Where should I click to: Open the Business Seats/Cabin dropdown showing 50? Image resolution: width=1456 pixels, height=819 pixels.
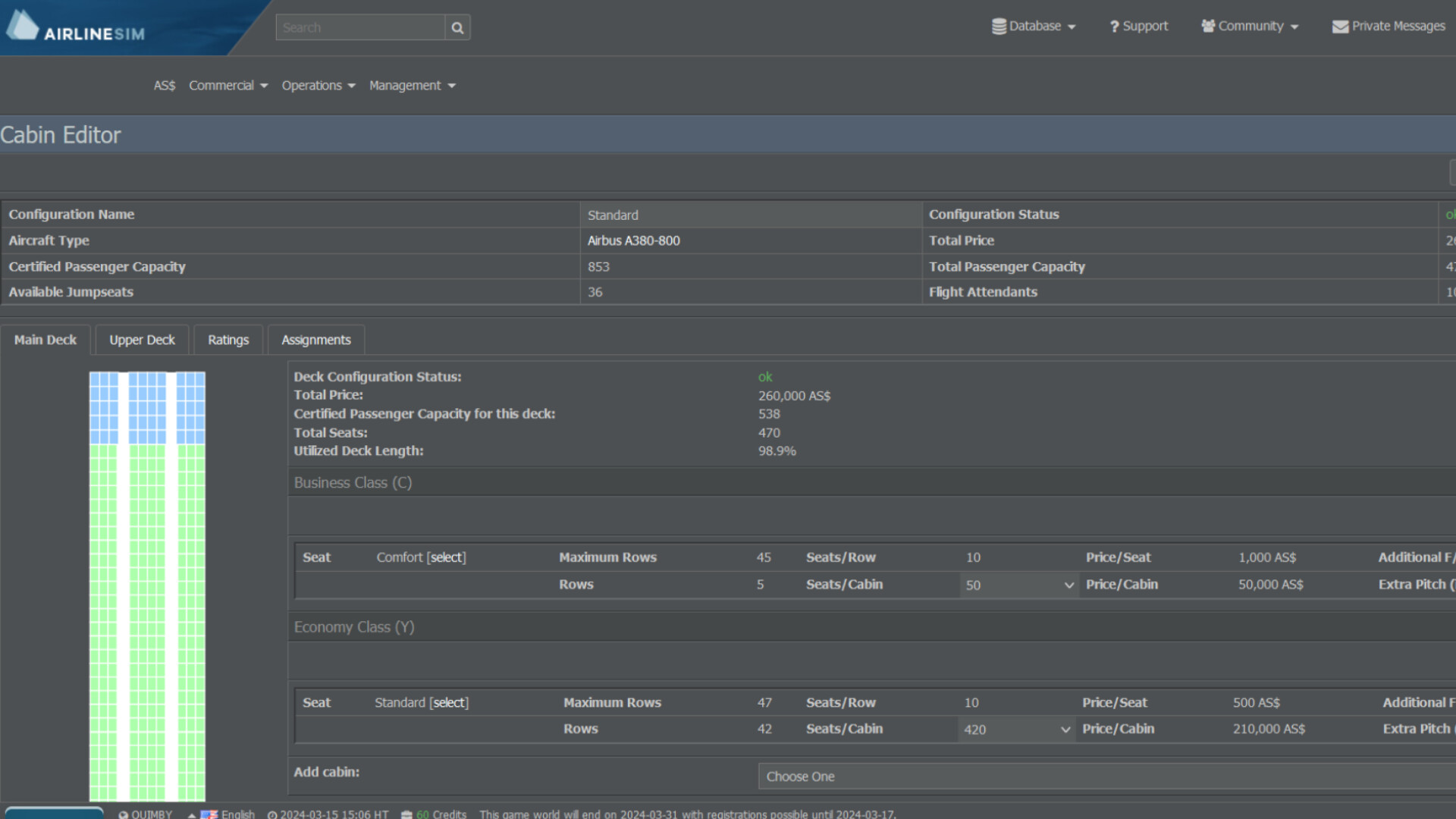[x=1018, y=585]
